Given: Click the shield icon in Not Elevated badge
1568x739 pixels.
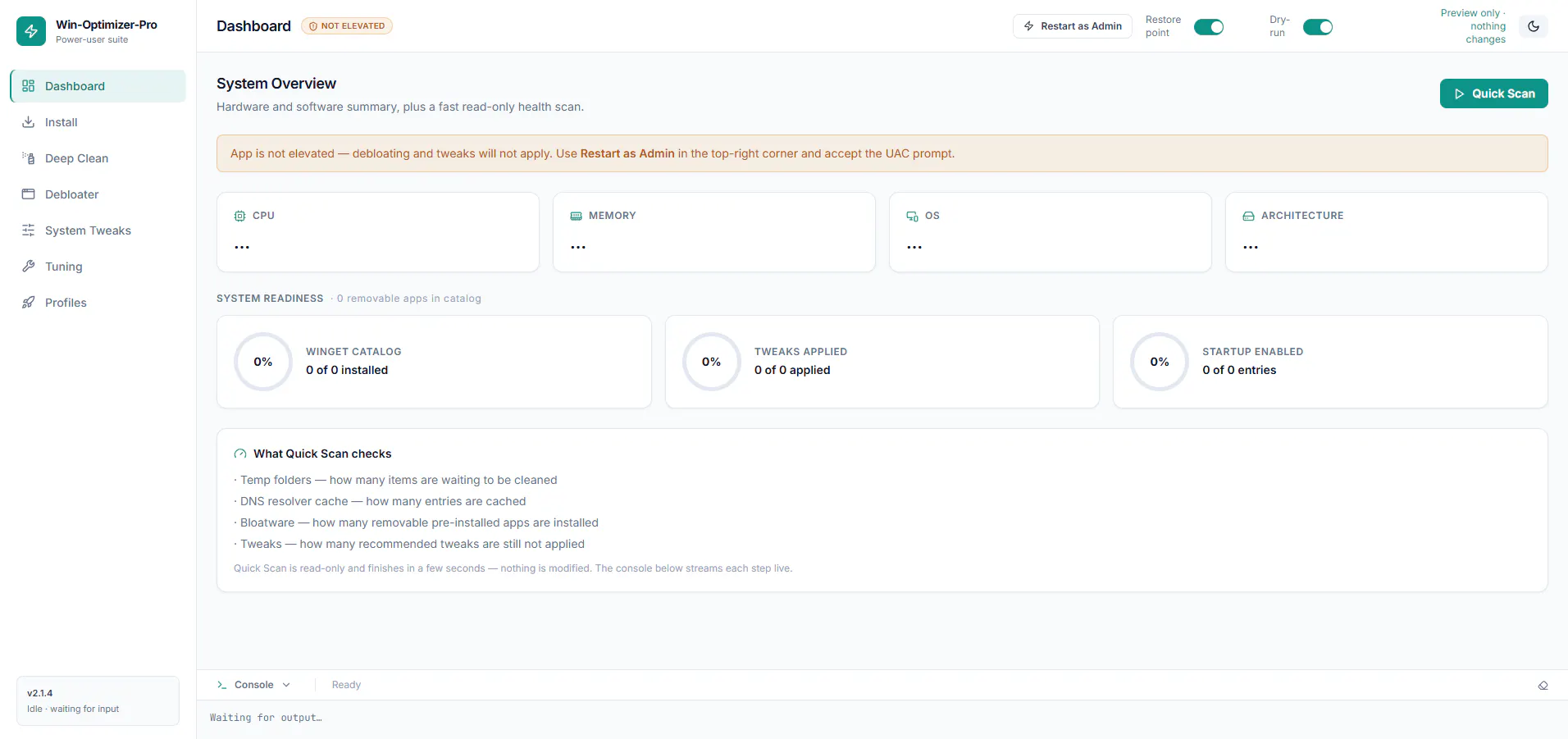Looking at the screenshot, I should tap(313, 26).
